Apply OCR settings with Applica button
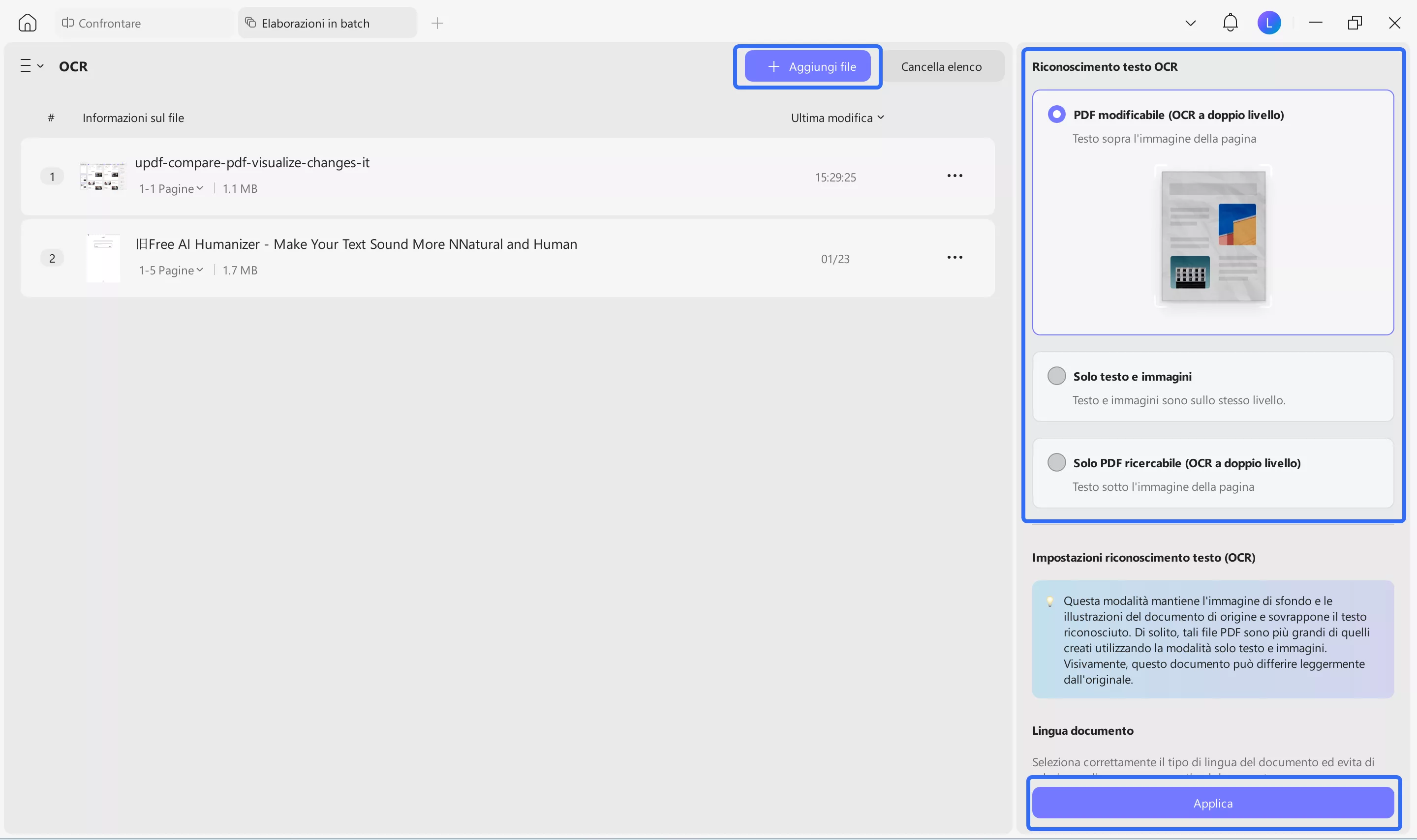This screenshot has width=1417, height=840. pos(1213,803)
